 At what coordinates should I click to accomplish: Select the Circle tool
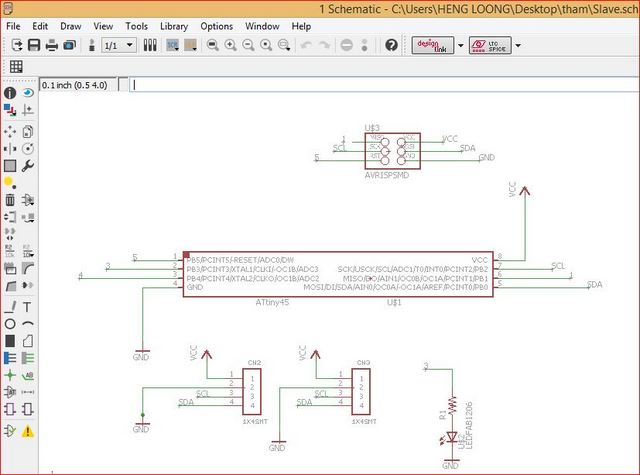click(x=10, y=324)
